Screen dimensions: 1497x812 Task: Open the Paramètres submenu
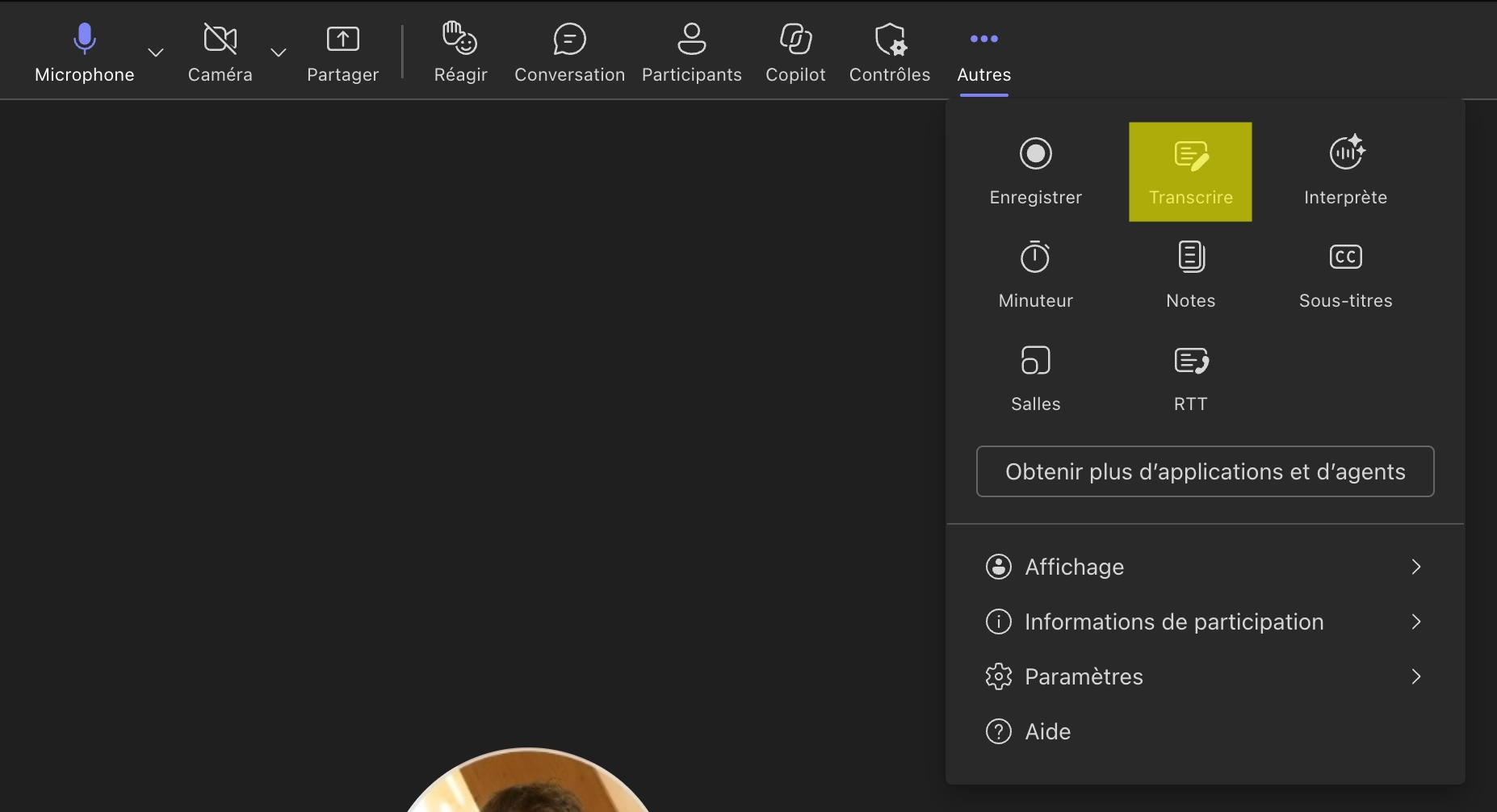tap(1205, 676)
